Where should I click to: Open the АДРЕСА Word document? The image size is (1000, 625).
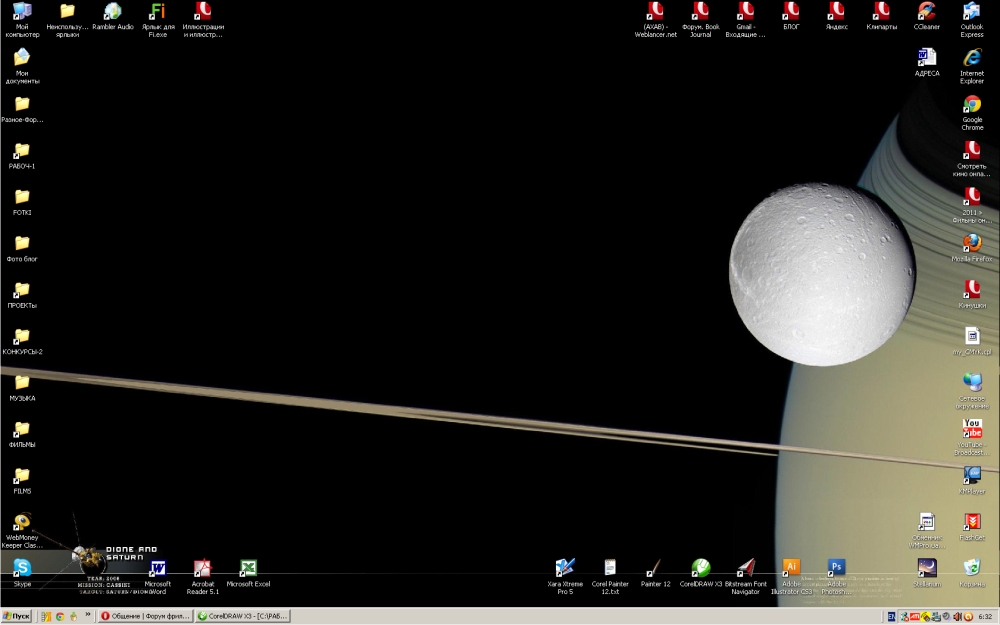click(x=927, y=62)
